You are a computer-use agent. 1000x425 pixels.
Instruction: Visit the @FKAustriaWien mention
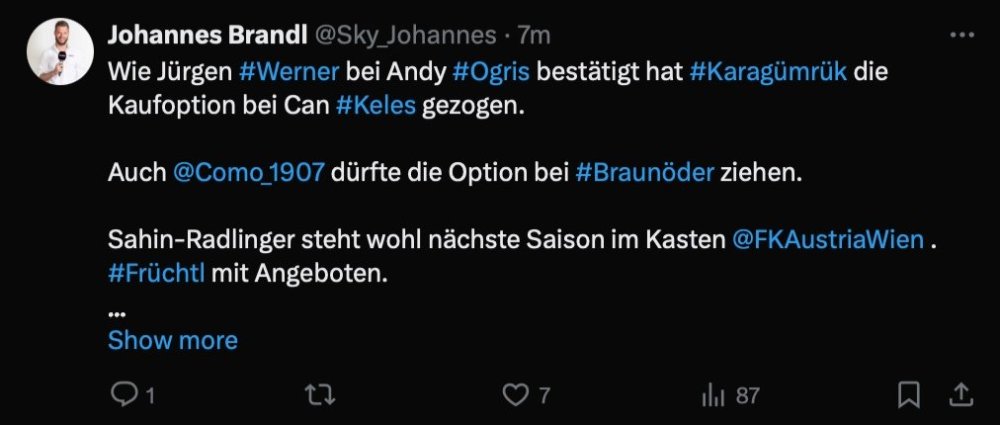coord(827,240)
